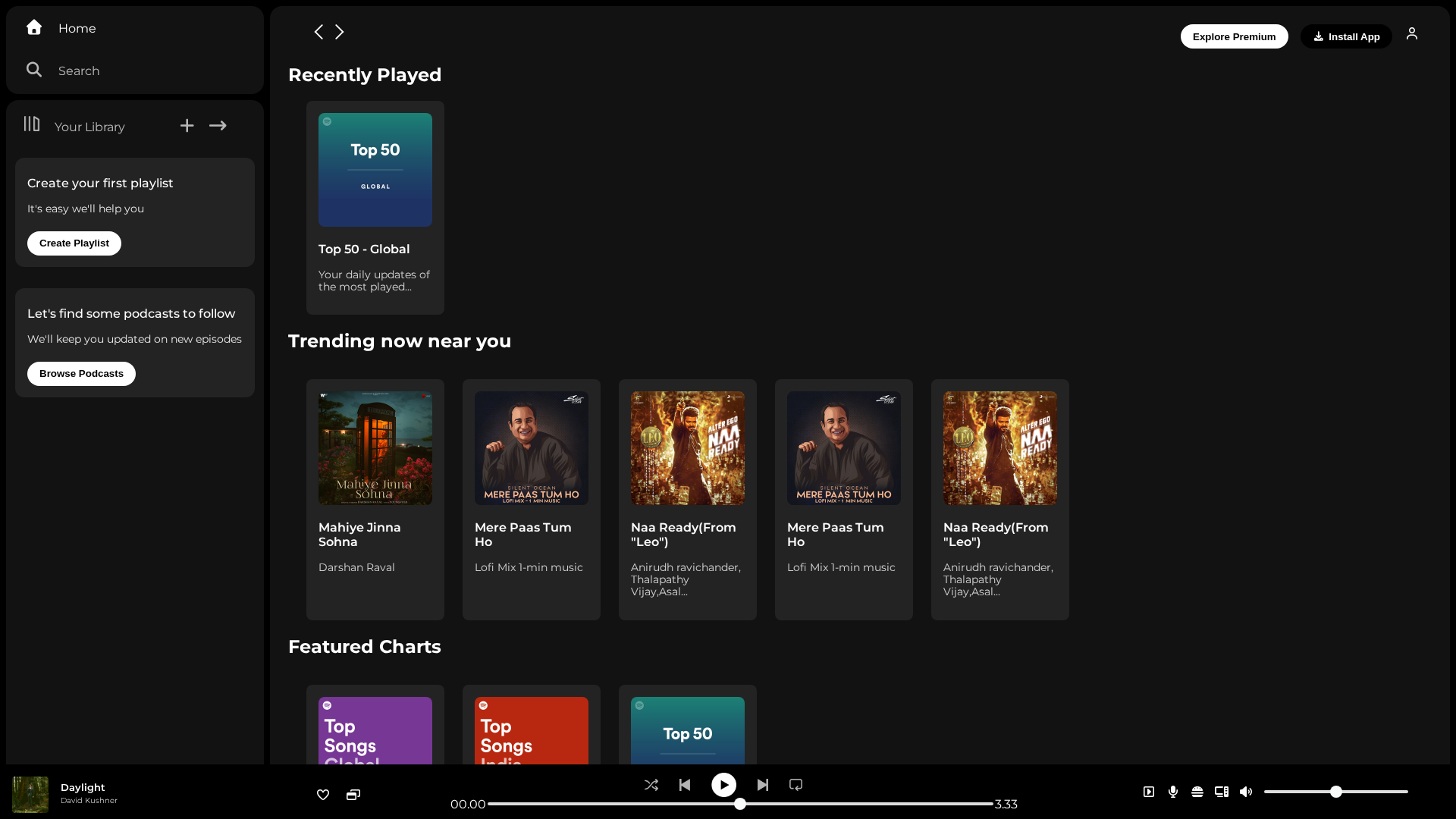
Task: Click the David Kushner artist name
Action: 89,801
